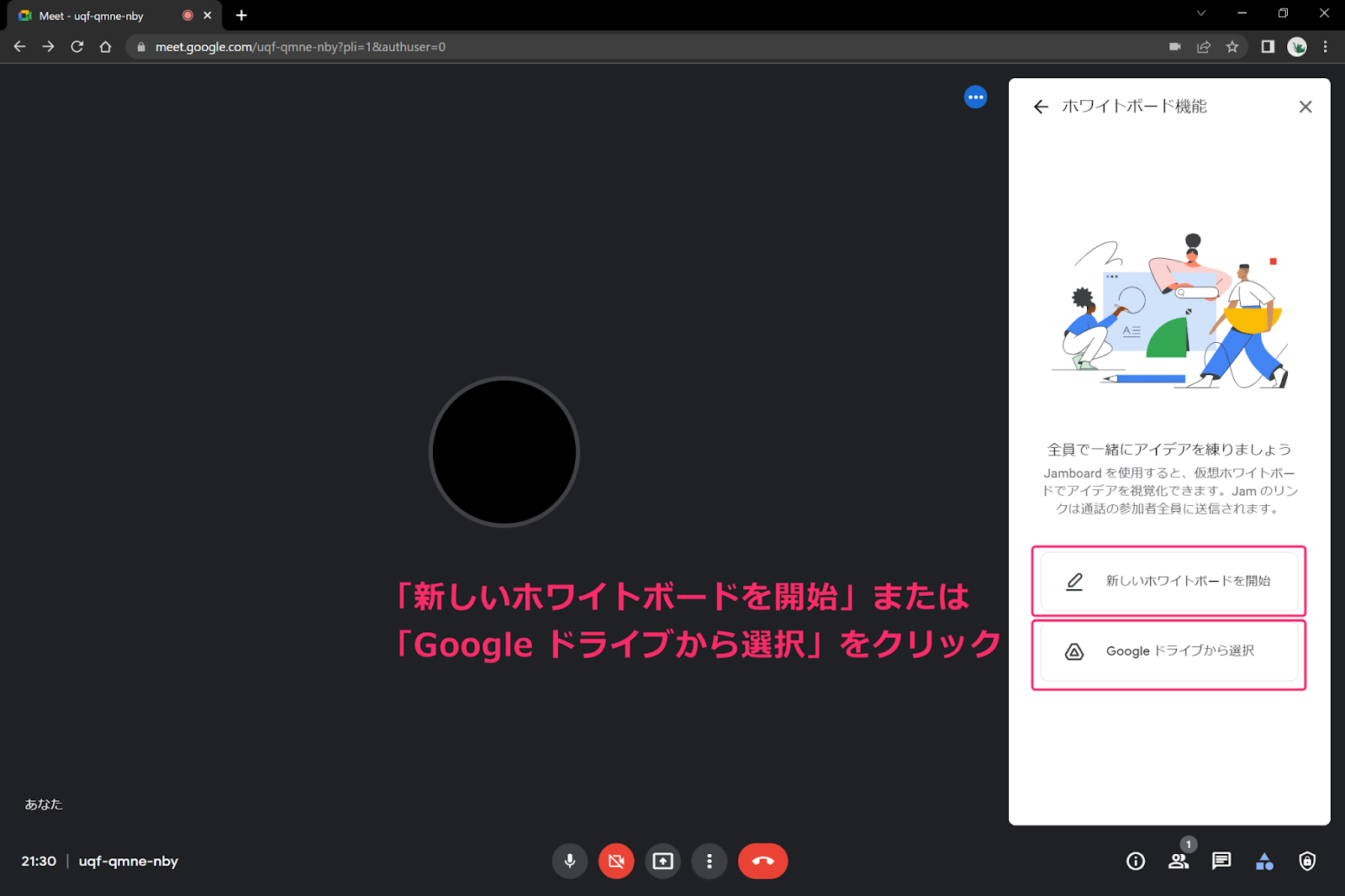Click the ホワイトボード機能 panel title

pos(1134,107)
